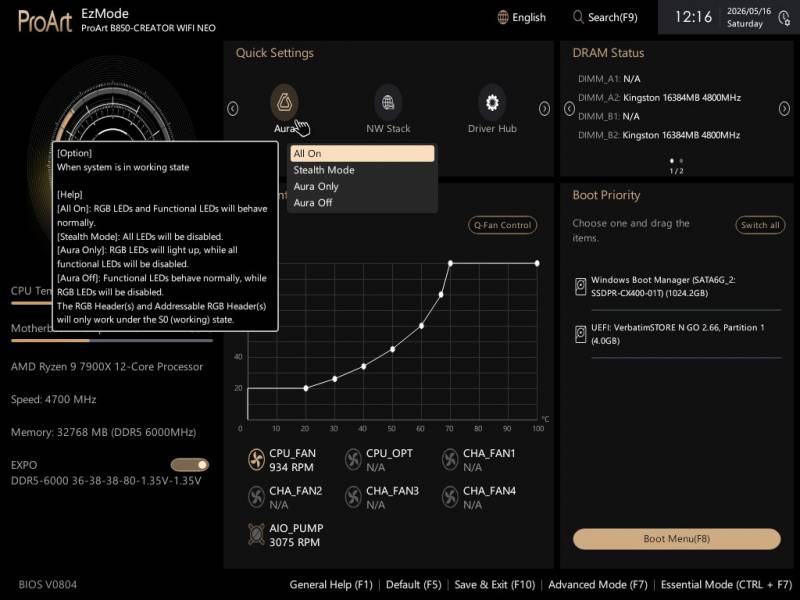Open the clock settings icon near the date
Image resolution: width=800 pixels, height=600 pixels.
coord(784,18)
